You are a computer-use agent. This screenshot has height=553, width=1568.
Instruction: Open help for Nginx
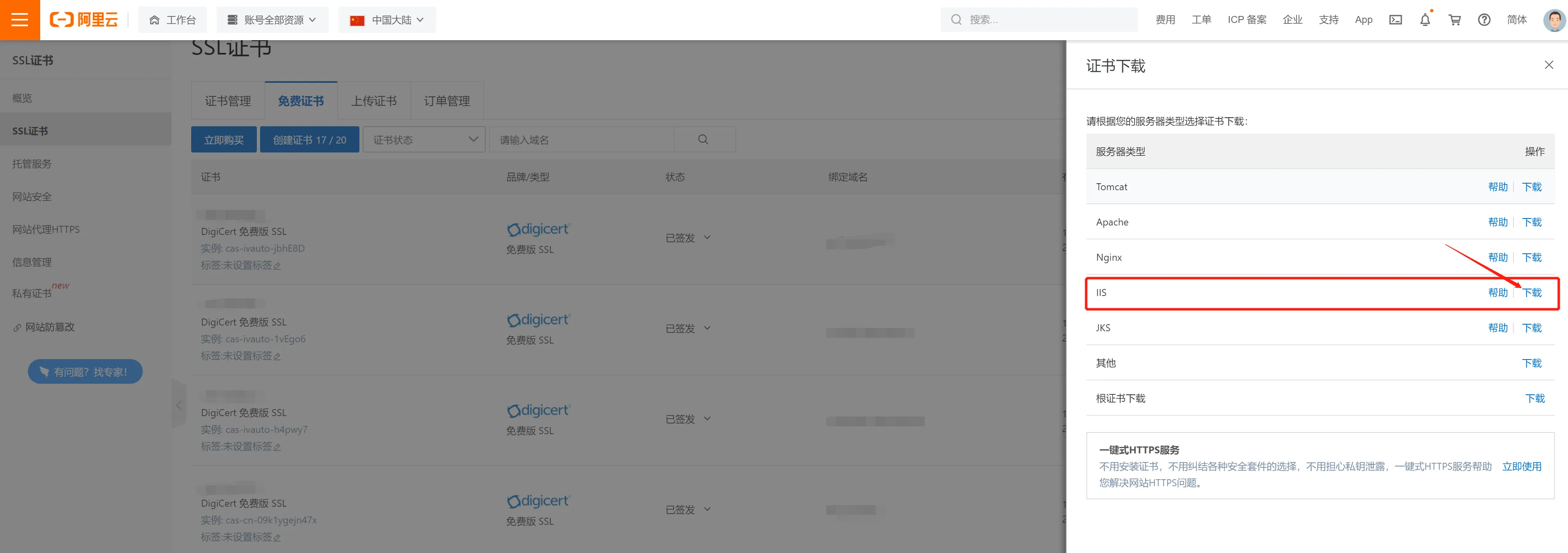click(x=1497, y=257)
